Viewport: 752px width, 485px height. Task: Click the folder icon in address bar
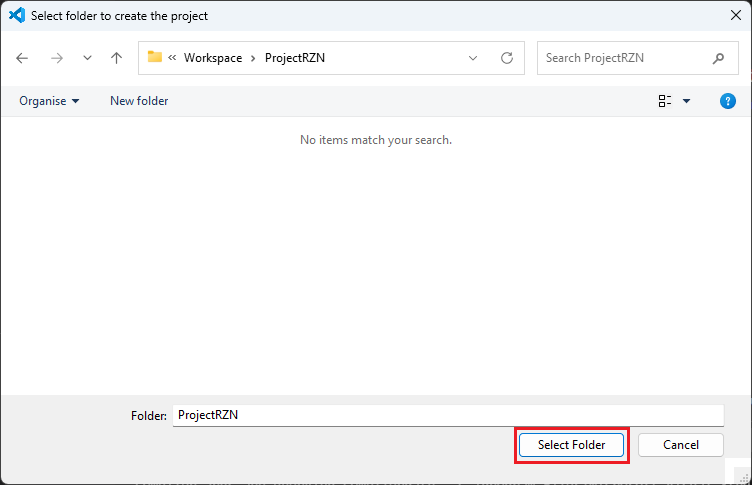point(154,57)
